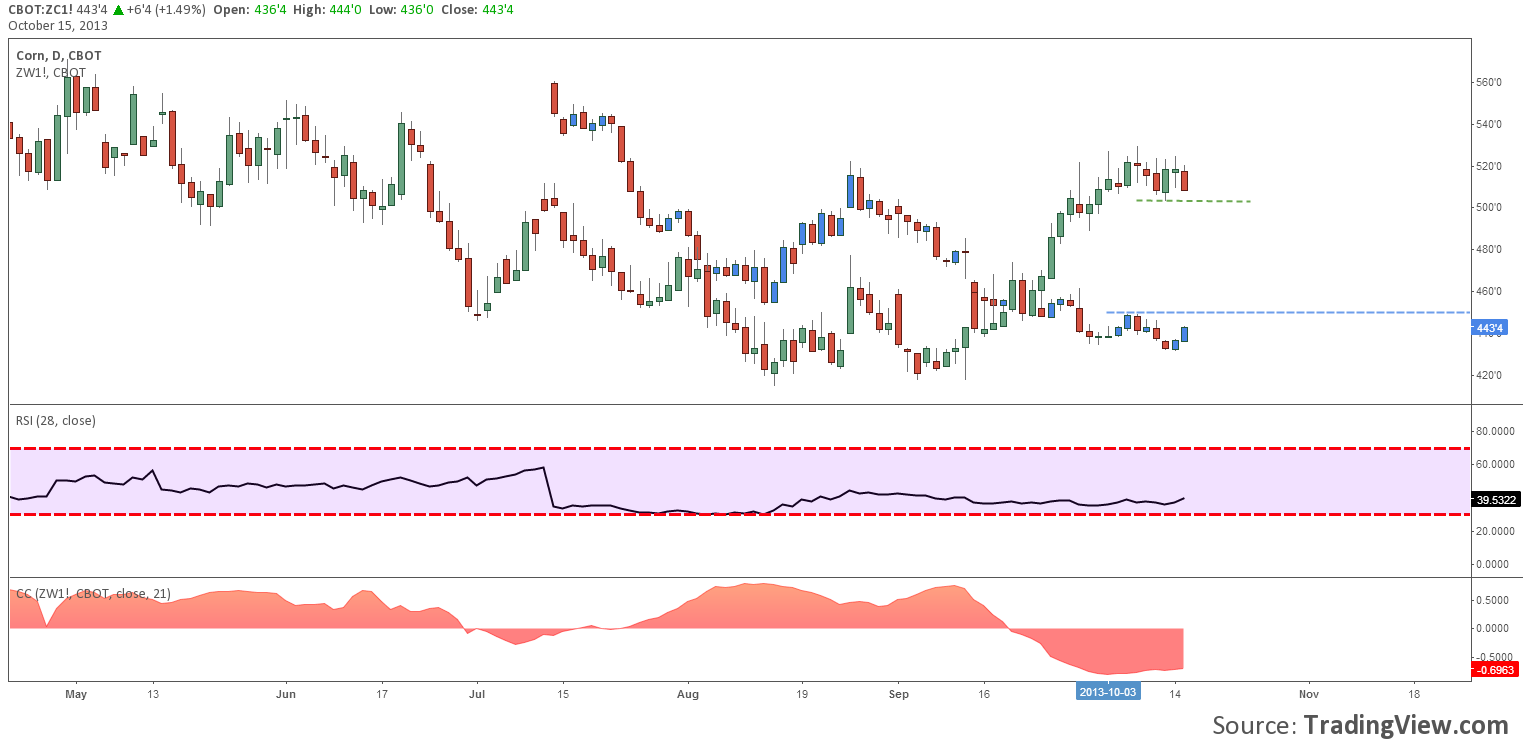Click the 'Jul' time axis label

tap(476, 692)
